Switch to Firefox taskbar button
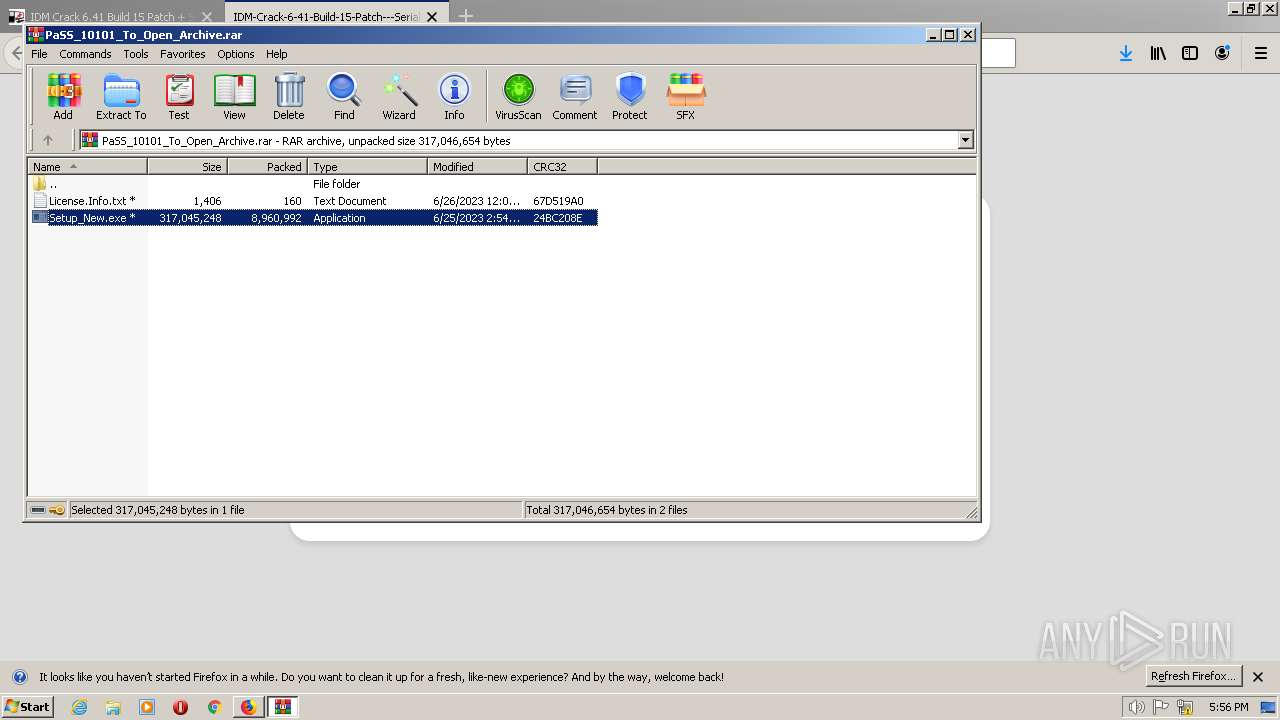Image resolution: width=1280 pixels, height=720 pixels. pyautogui.click(x=248, y=707)
